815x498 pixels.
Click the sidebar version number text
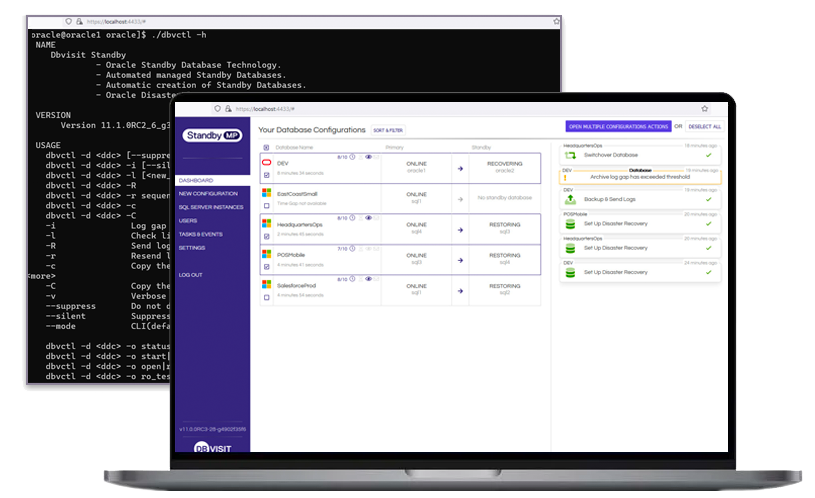[x=212, y=429]
